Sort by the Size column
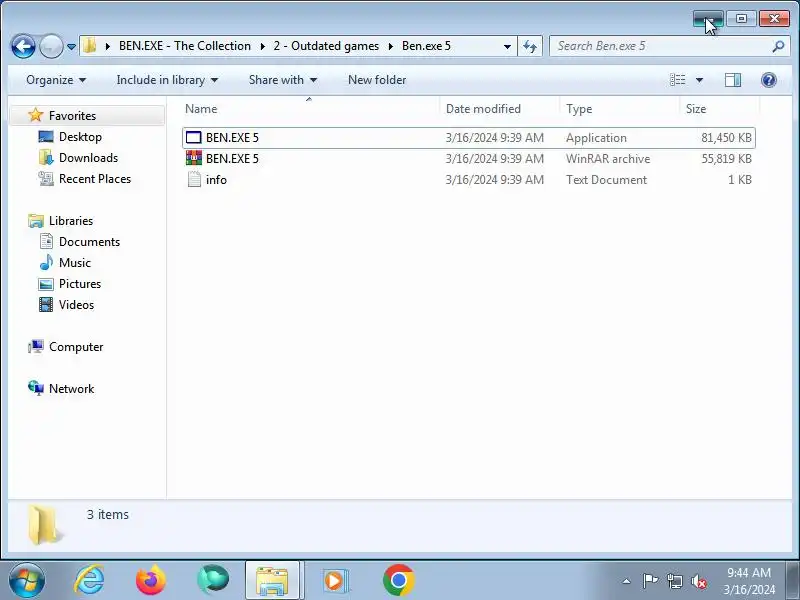 pos(719,109)
